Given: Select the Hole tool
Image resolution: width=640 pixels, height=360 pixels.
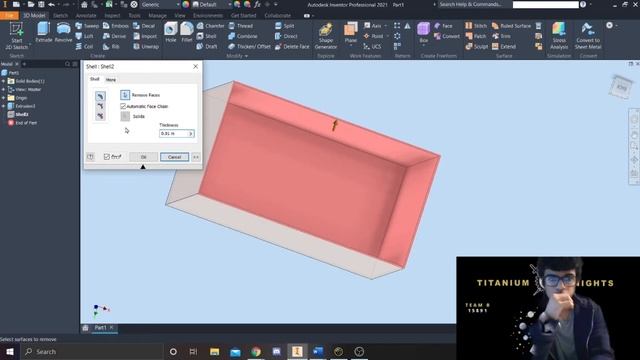Looking at the screenshot, I should [x=171, y=32].
